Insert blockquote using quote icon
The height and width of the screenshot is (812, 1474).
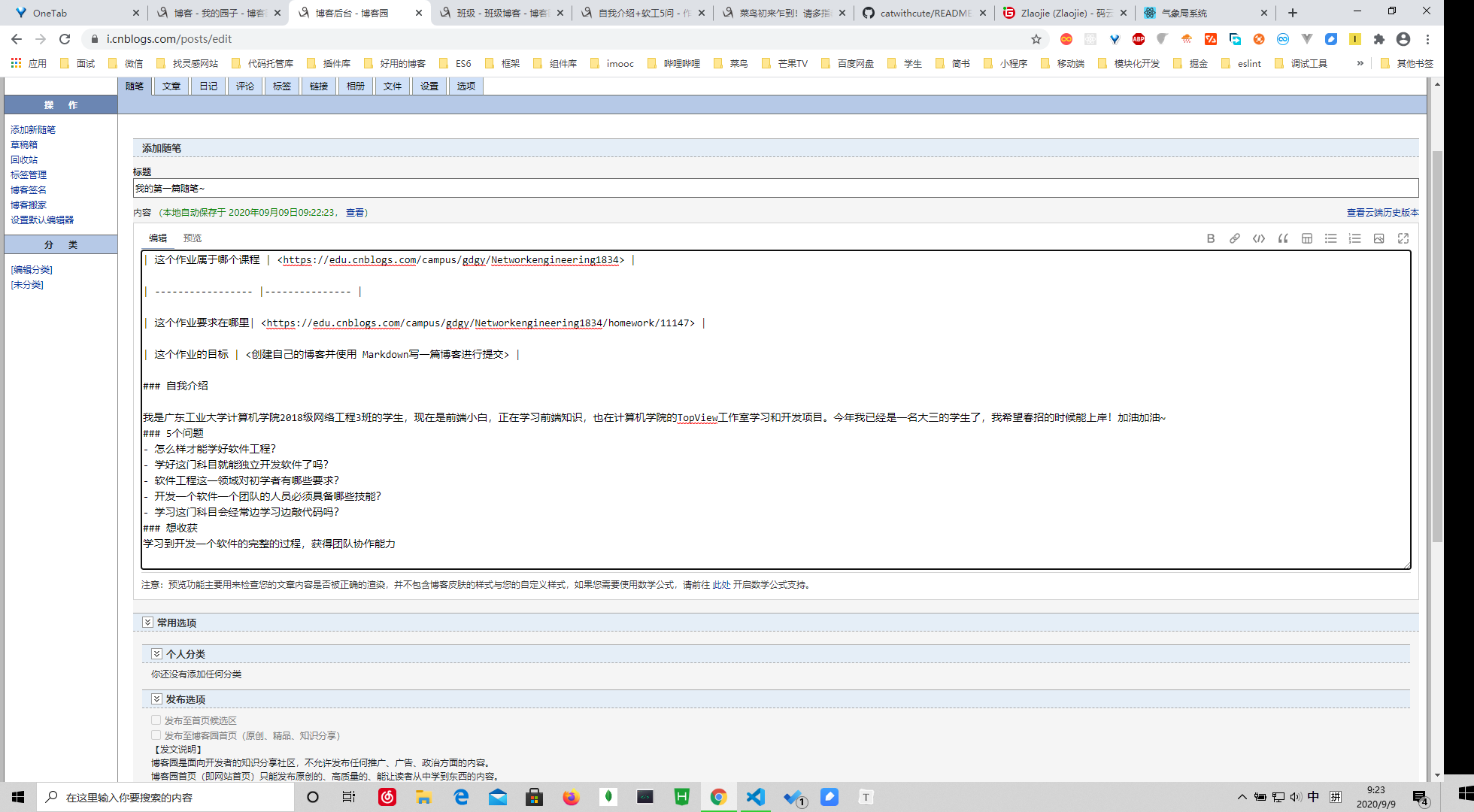1283,238
